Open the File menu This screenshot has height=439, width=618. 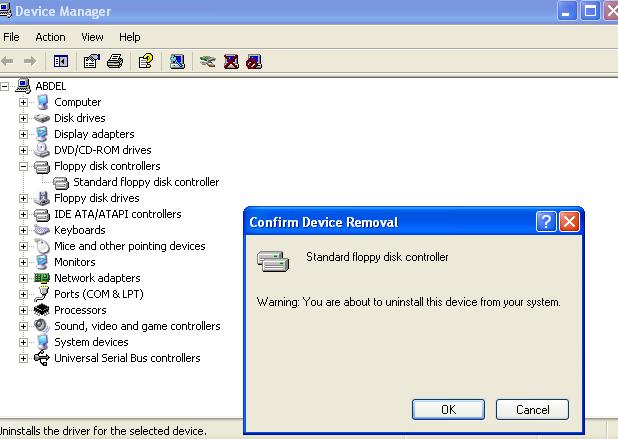tap(11, 37)
